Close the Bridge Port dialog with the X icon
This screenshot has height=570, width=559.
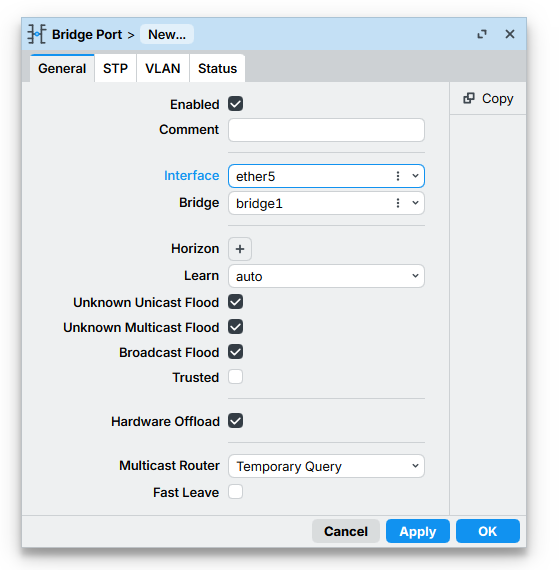pyautogui.click(x=510, y=34)
